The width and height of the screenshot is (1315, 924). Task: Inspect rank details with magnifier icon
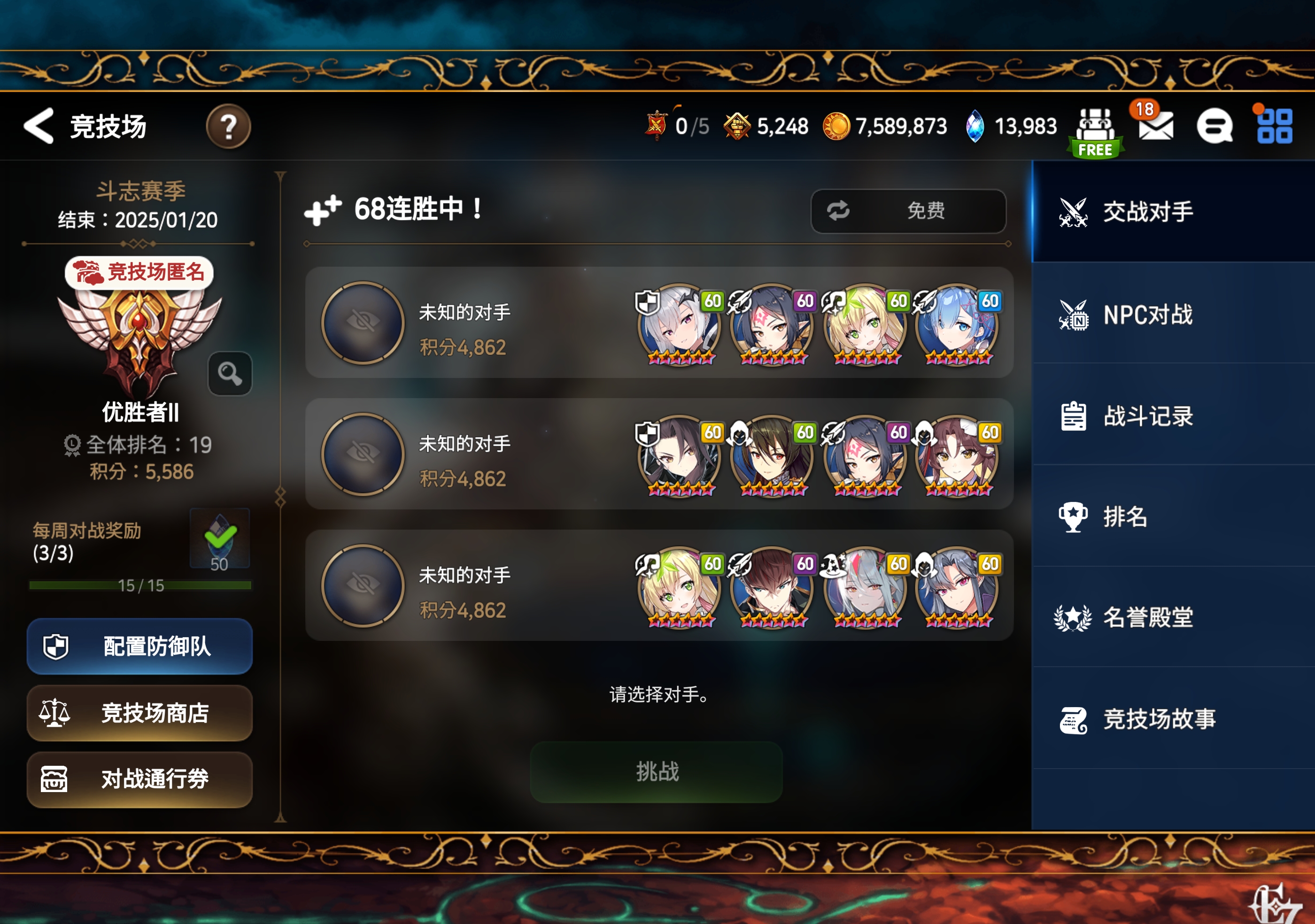(230, 373)
